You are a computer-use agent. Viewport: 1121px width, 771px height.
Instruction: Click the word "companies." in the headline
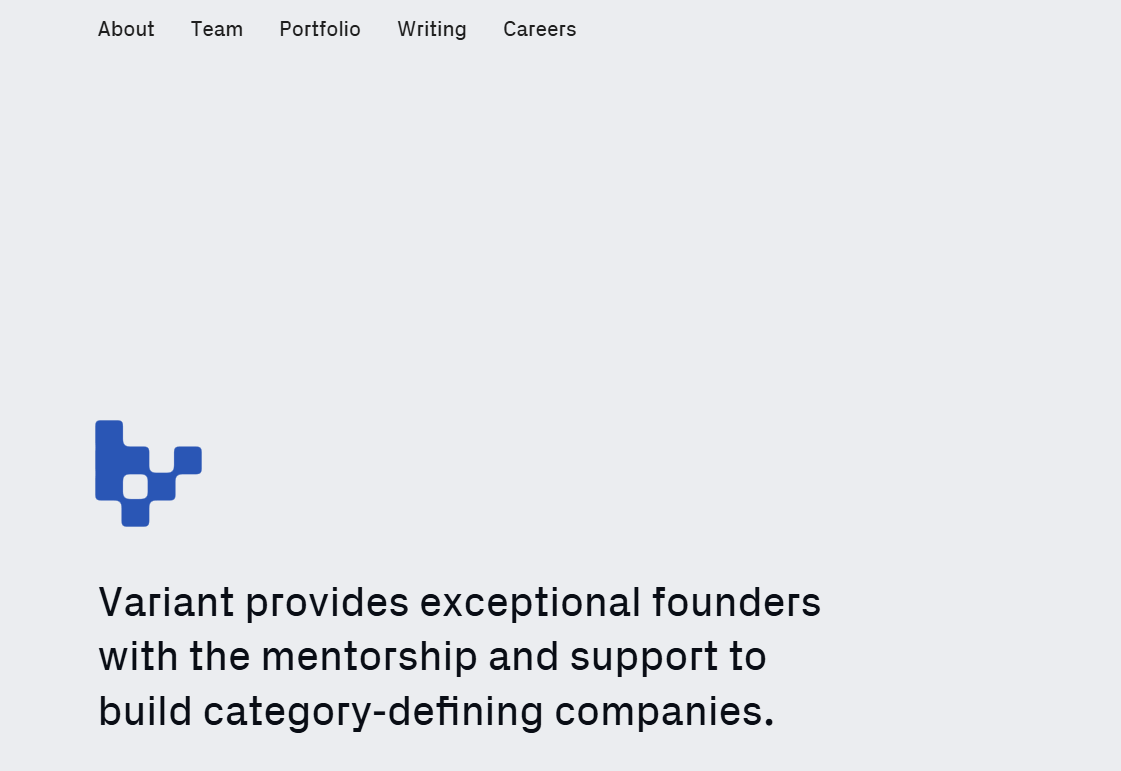coord(664,713)
